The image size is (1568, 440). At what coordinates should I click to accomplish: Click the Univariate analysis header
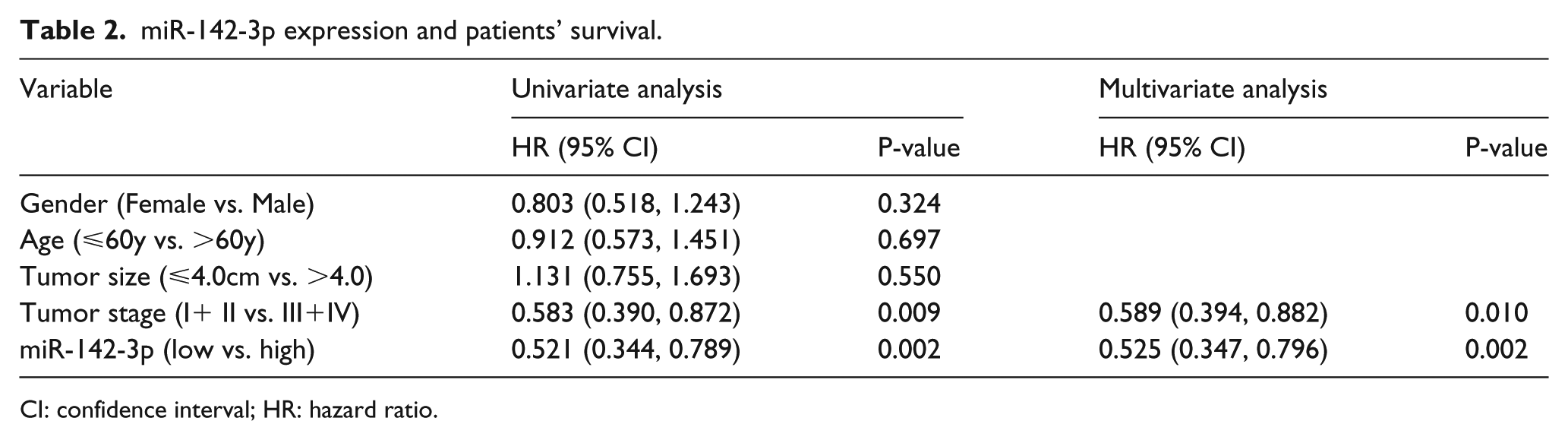click(x=617, y=90)
